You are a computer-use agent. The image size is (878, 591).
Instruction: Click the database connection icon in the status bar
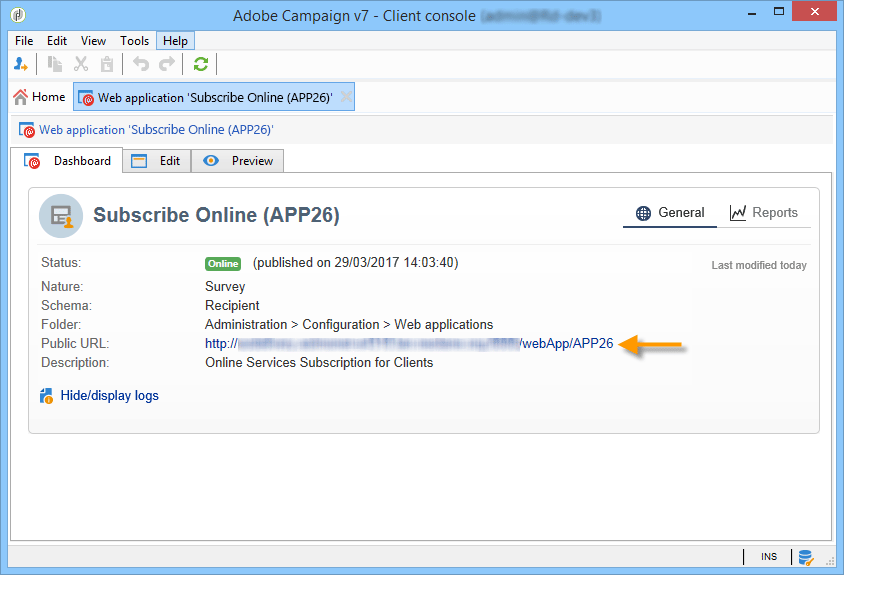(805, 556)
